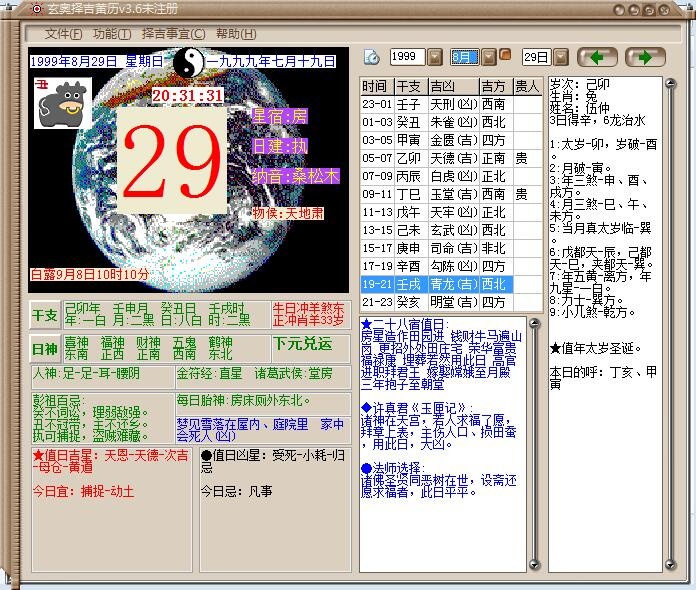Go to the next day with the right green arrow
The height and width of the screenshot is (590, 696).
645,57
